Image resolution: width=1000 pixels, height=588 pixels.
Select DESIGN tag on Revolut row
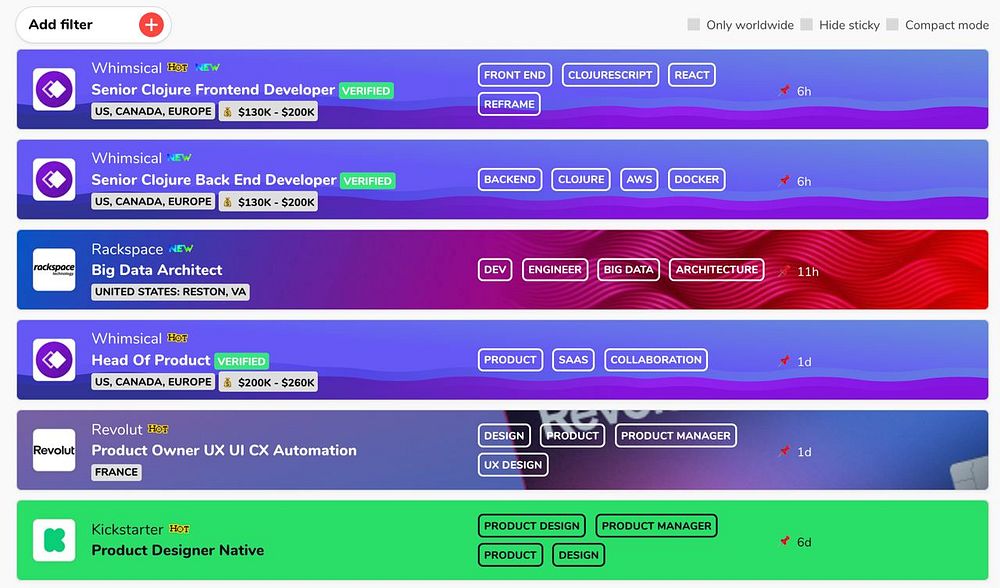tap(504, 436)
